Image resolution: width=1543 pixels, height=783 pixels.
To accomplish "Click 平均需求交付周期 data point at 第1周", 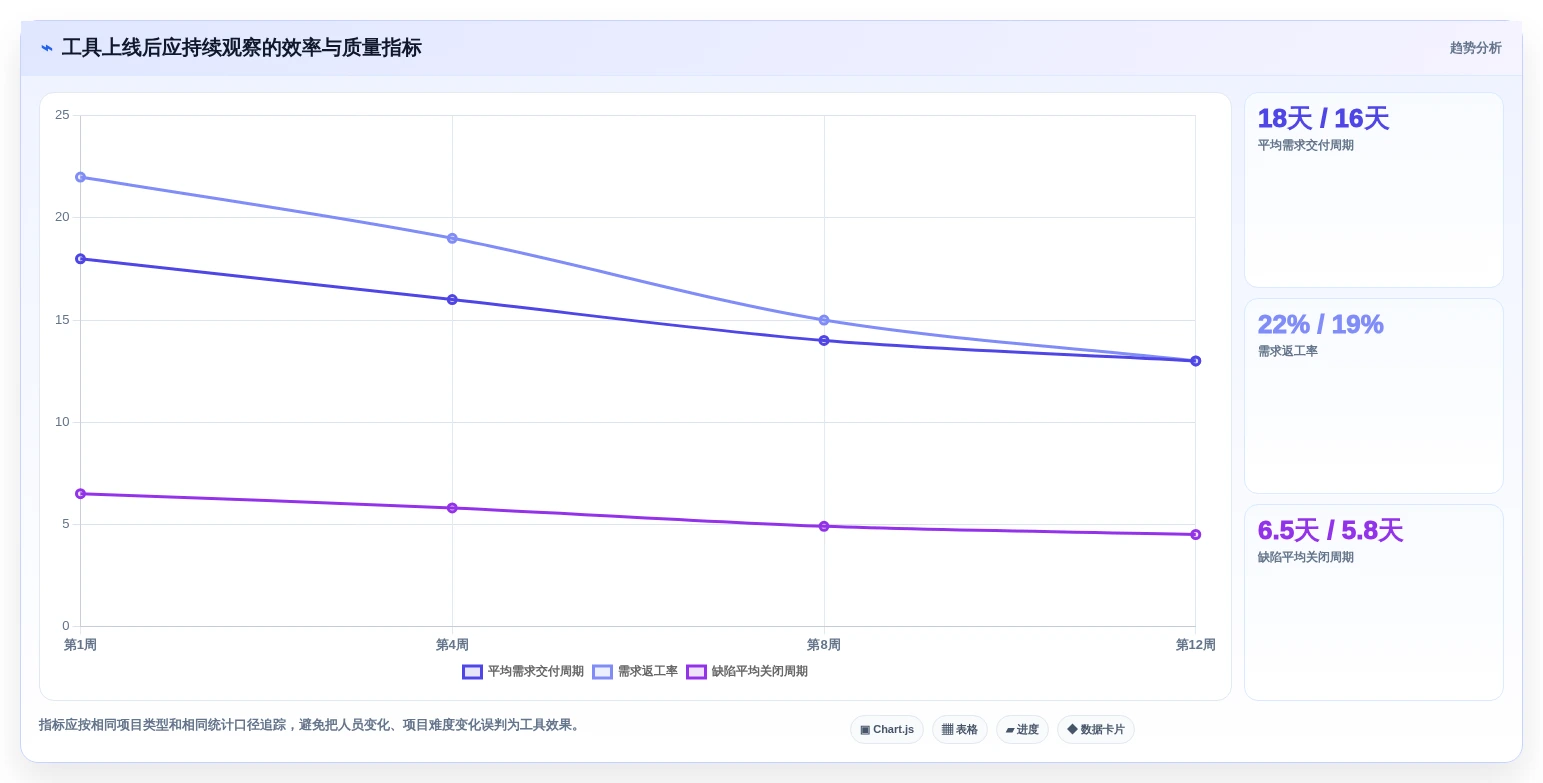I will pos(81,259).
